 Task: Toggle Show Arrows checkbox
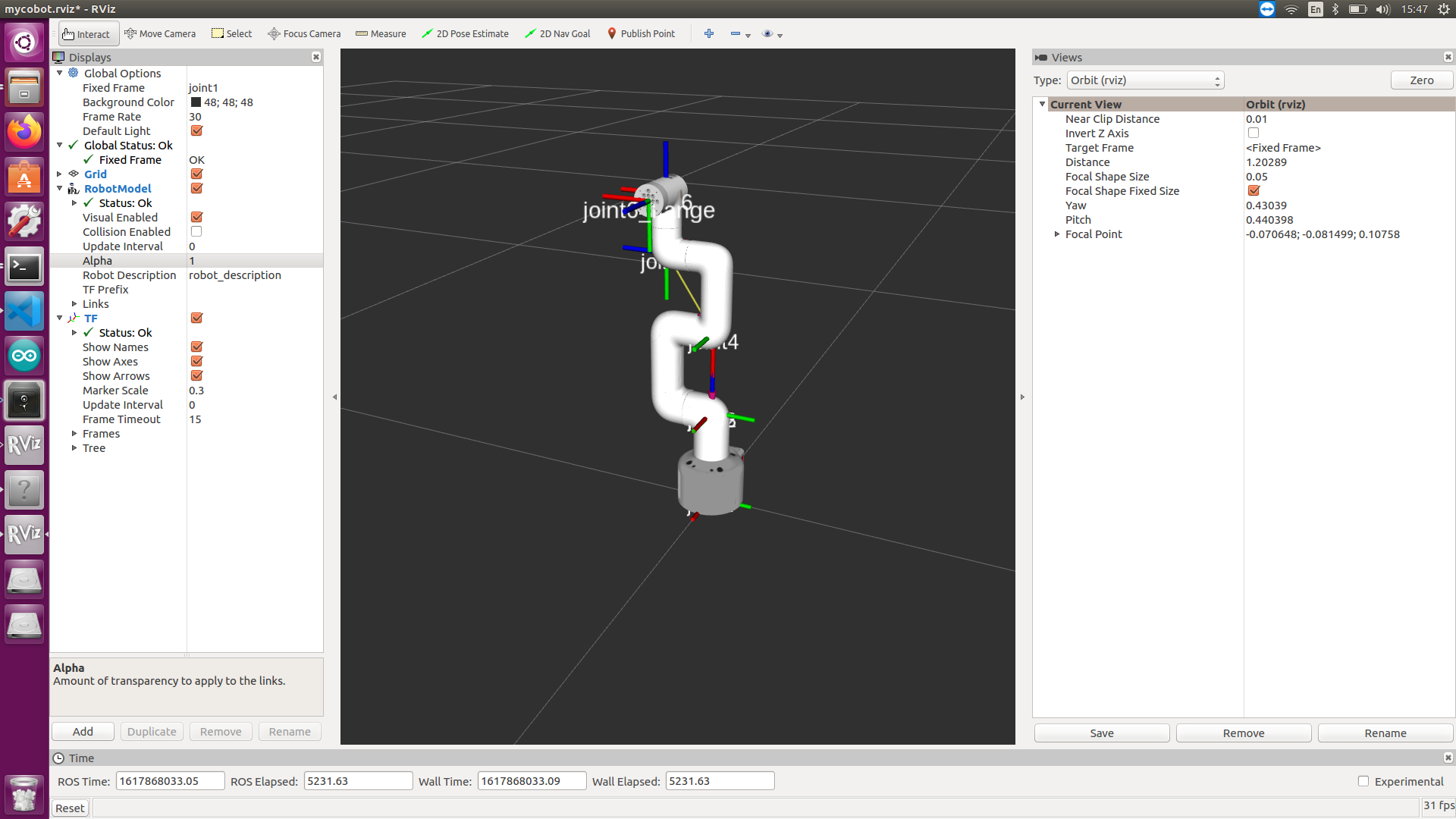(196, 376)
